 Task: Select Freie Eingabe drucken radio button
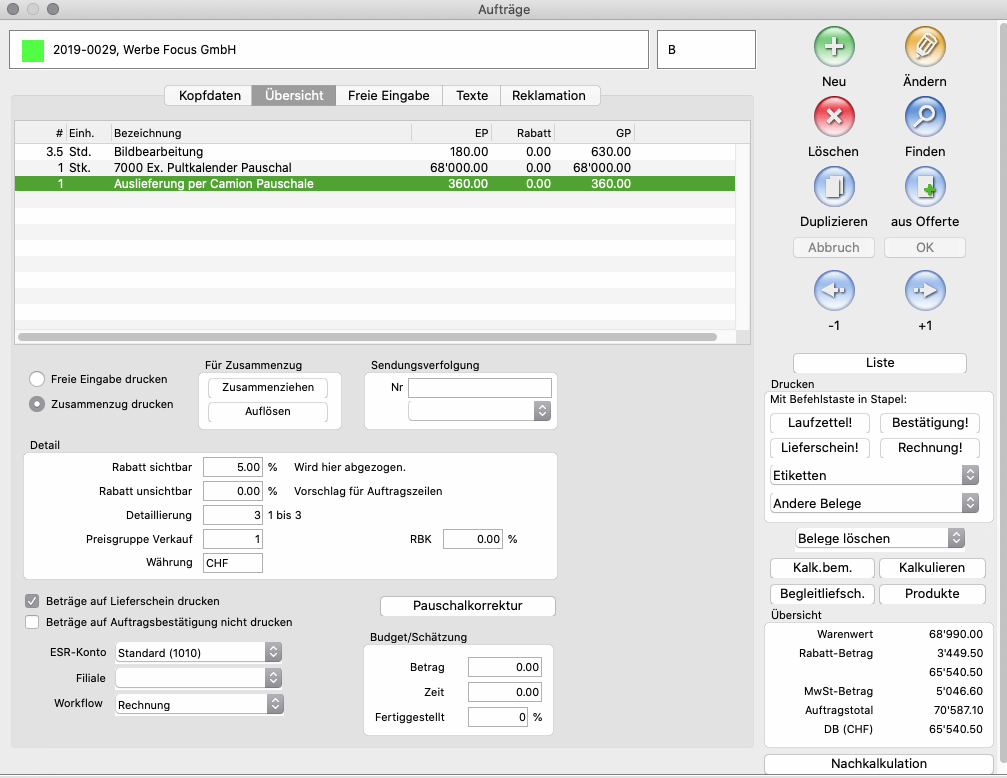click(37, 379)
